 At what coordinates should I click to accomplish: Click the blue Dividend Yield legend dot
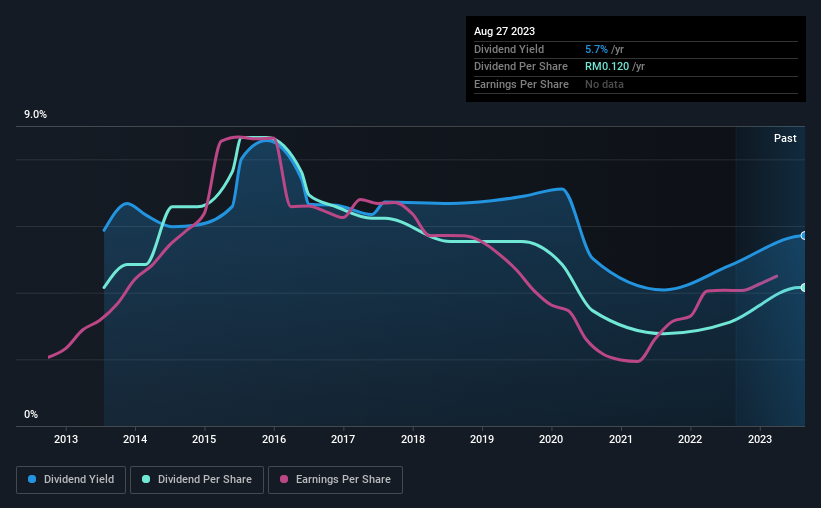(x=32, y=479)
